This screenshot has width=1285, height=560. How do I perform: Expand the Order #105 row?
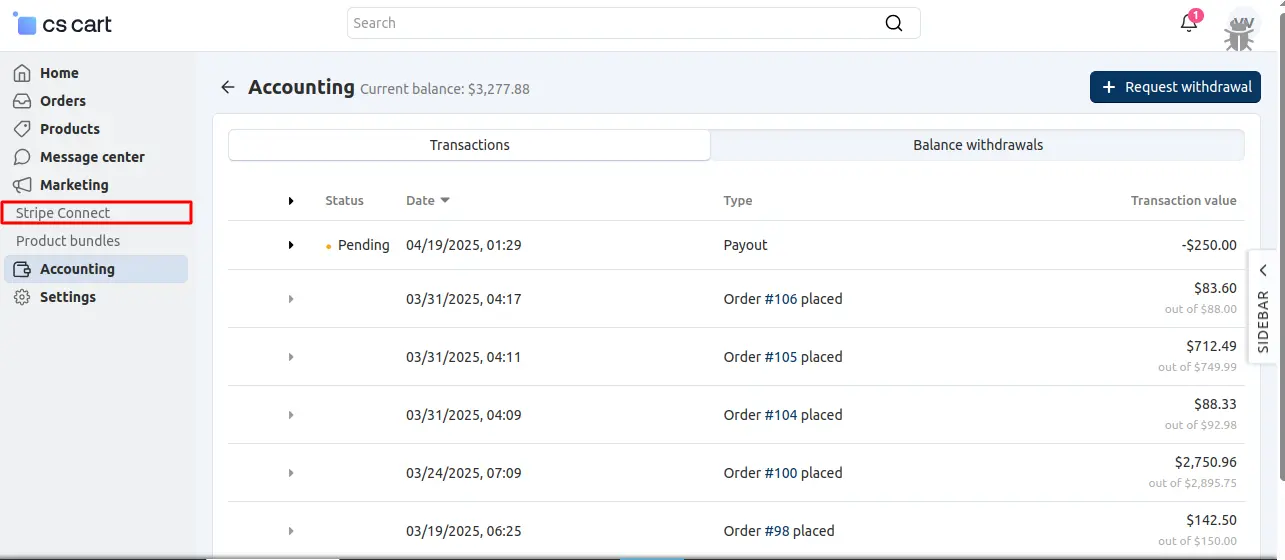(x=291, y=357)
